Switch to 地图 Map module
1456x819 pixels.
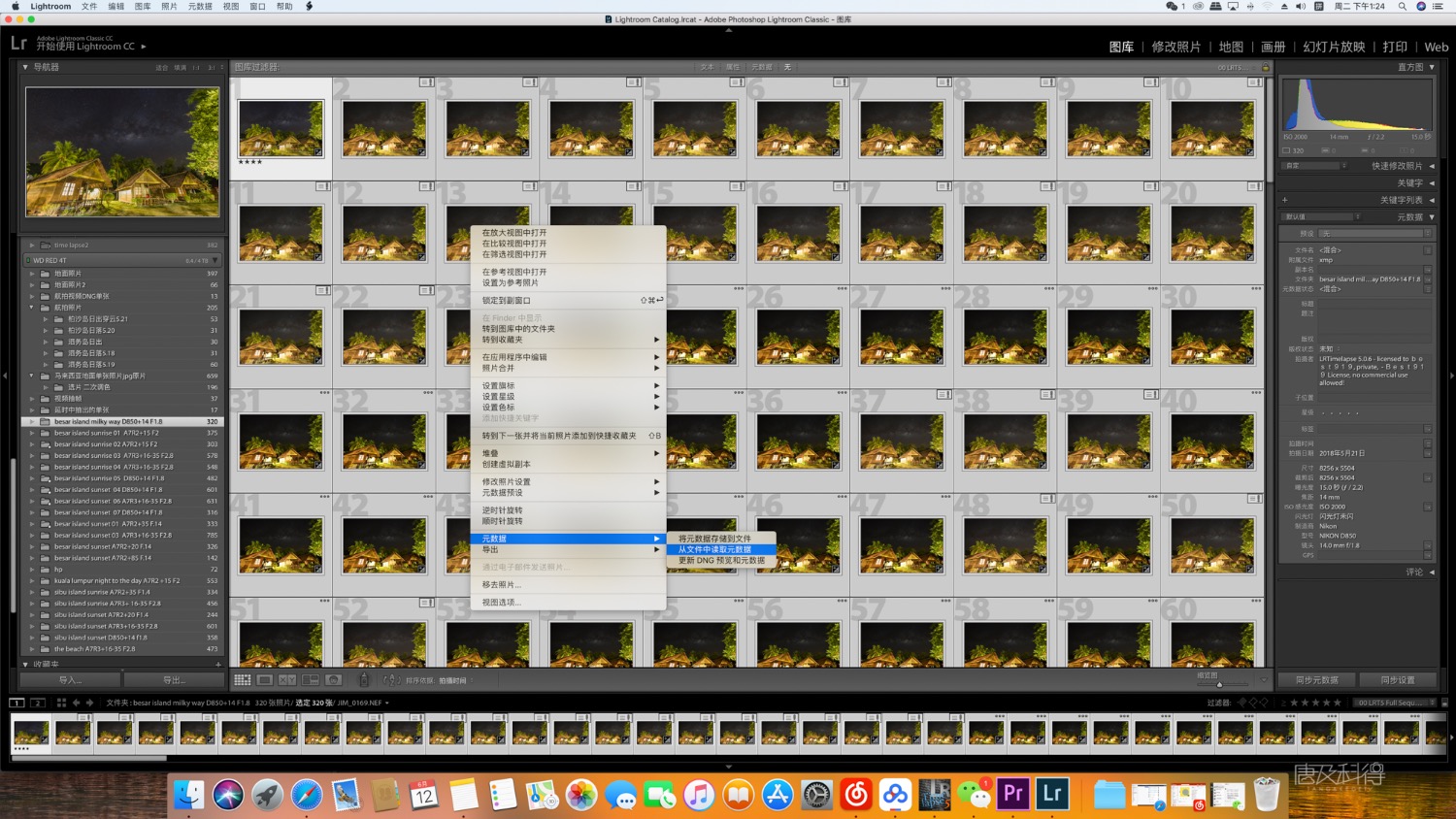(x=1231, y=47)
